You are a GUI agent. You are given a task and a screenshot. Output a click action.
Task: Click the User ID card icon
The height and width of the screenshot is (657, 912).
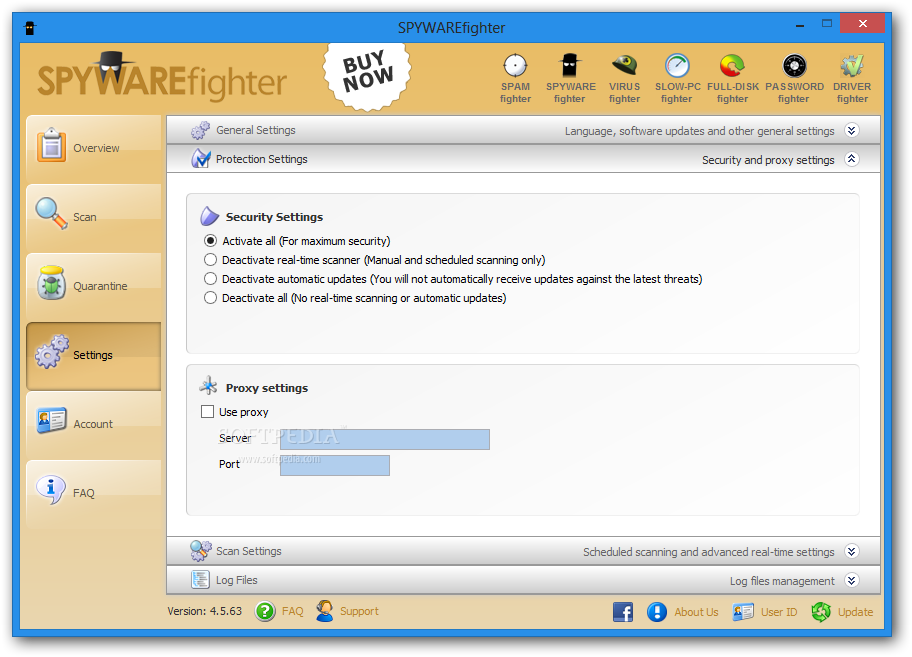pos(743,612)
